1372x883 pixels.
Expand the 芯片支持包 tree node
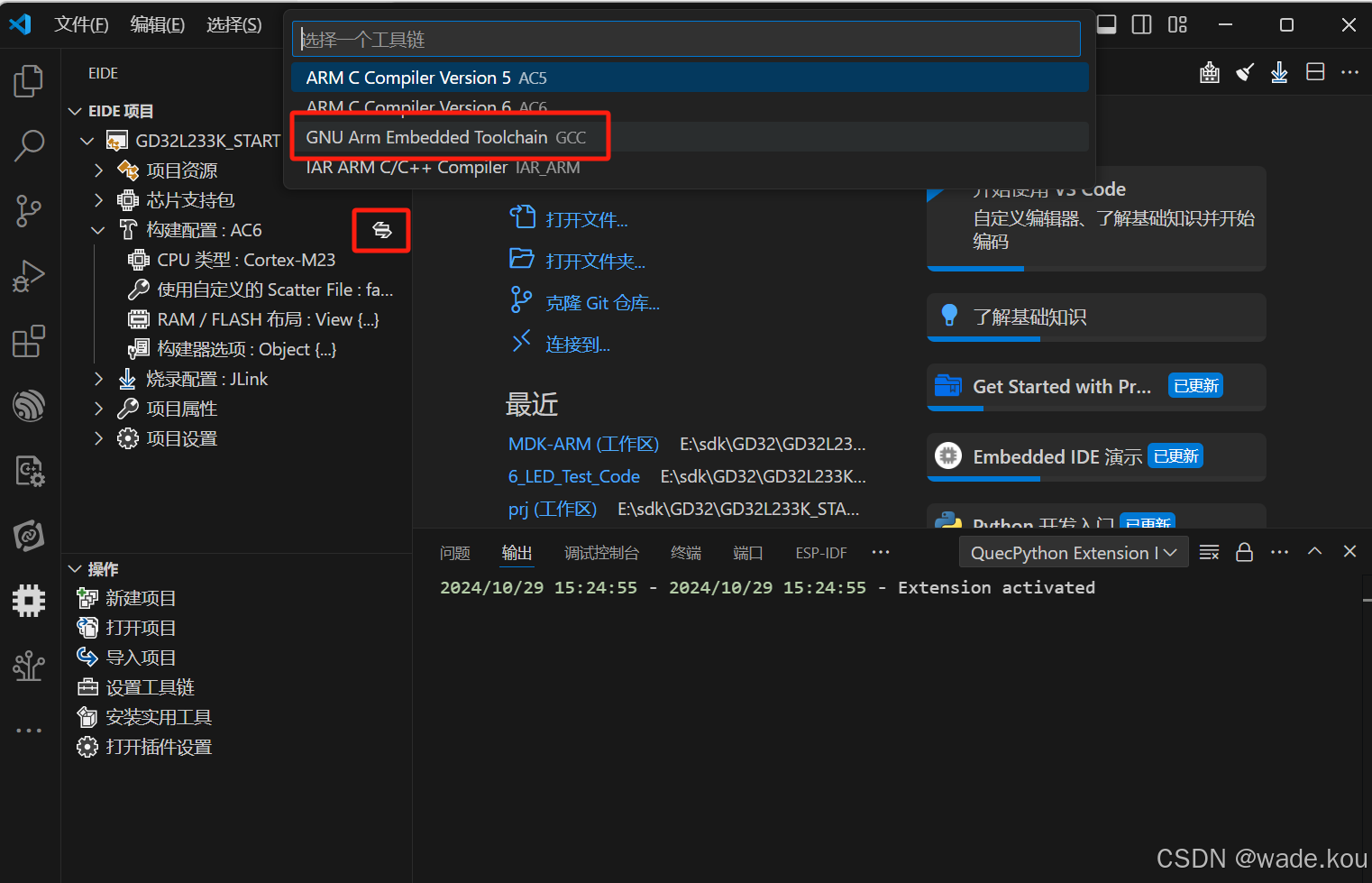(99, 200)
